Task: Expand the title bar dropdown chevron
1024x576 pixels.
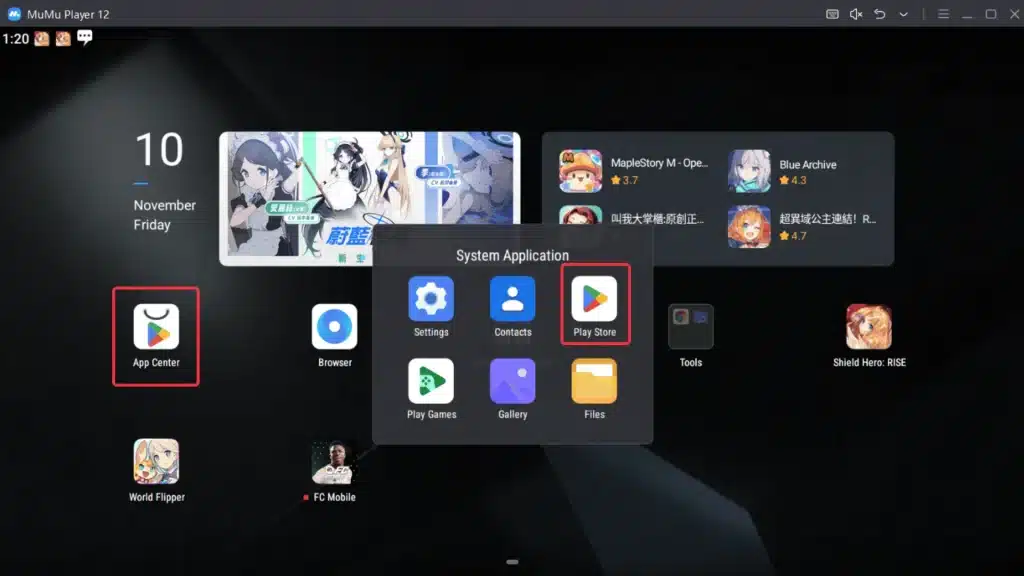Action: 903,14
